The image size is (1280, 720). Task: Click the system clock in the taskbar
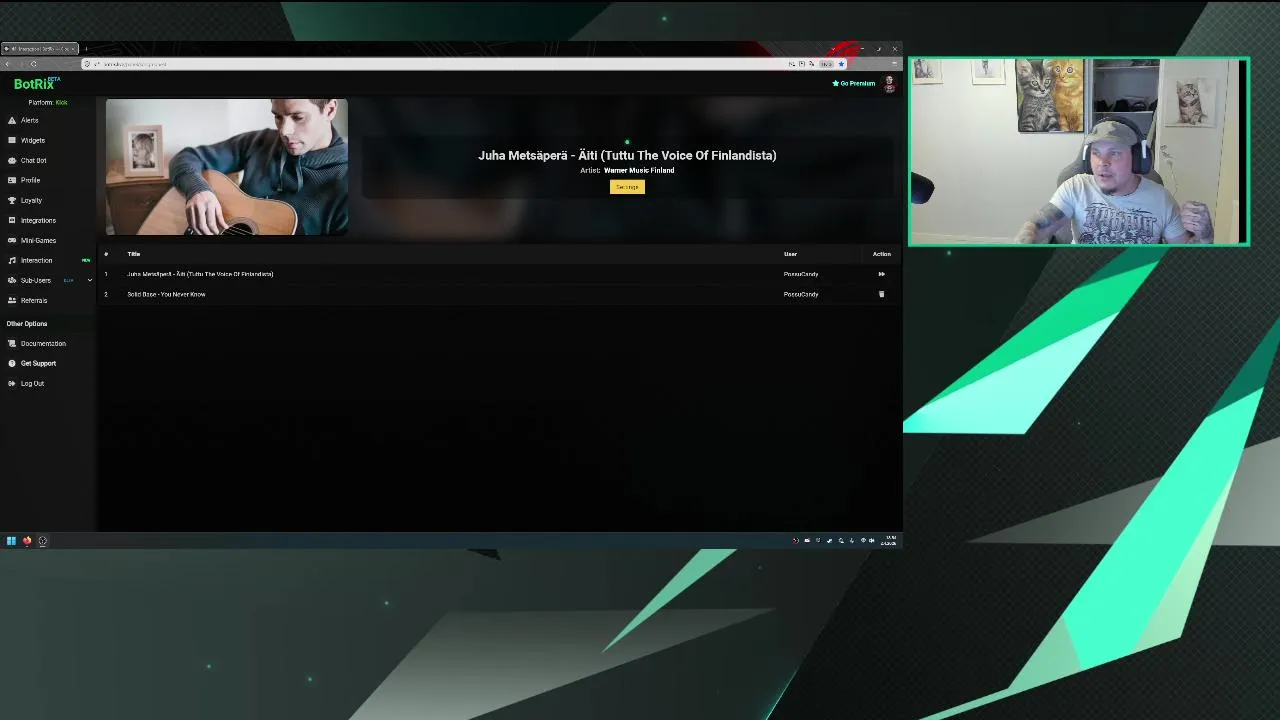[x=888, y=541]
